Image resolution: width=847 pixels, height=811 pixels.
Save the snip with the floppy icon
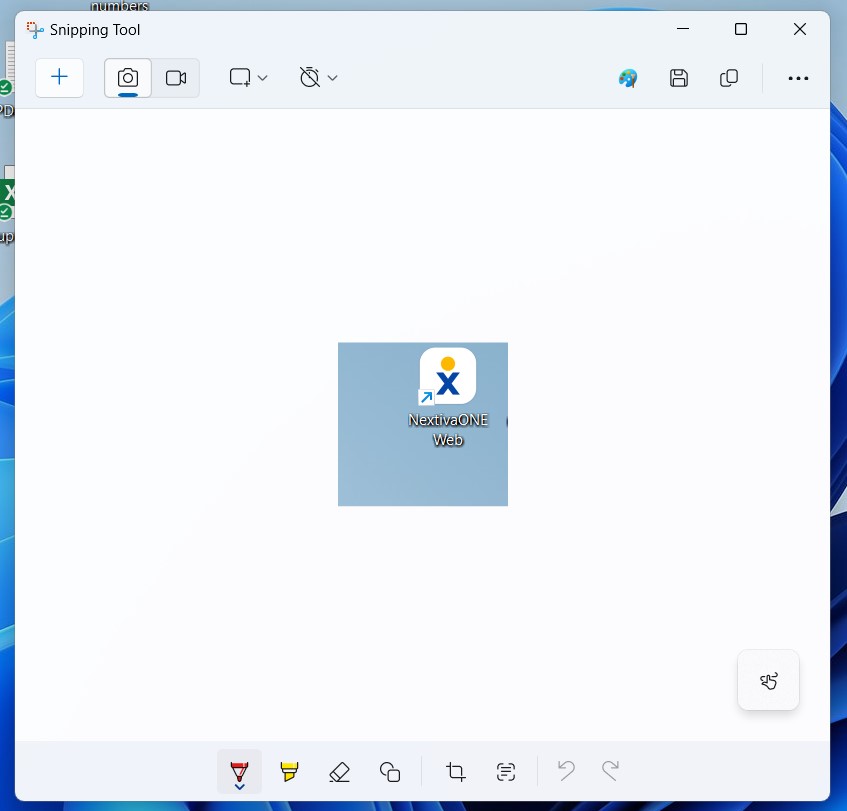[678, 78]
